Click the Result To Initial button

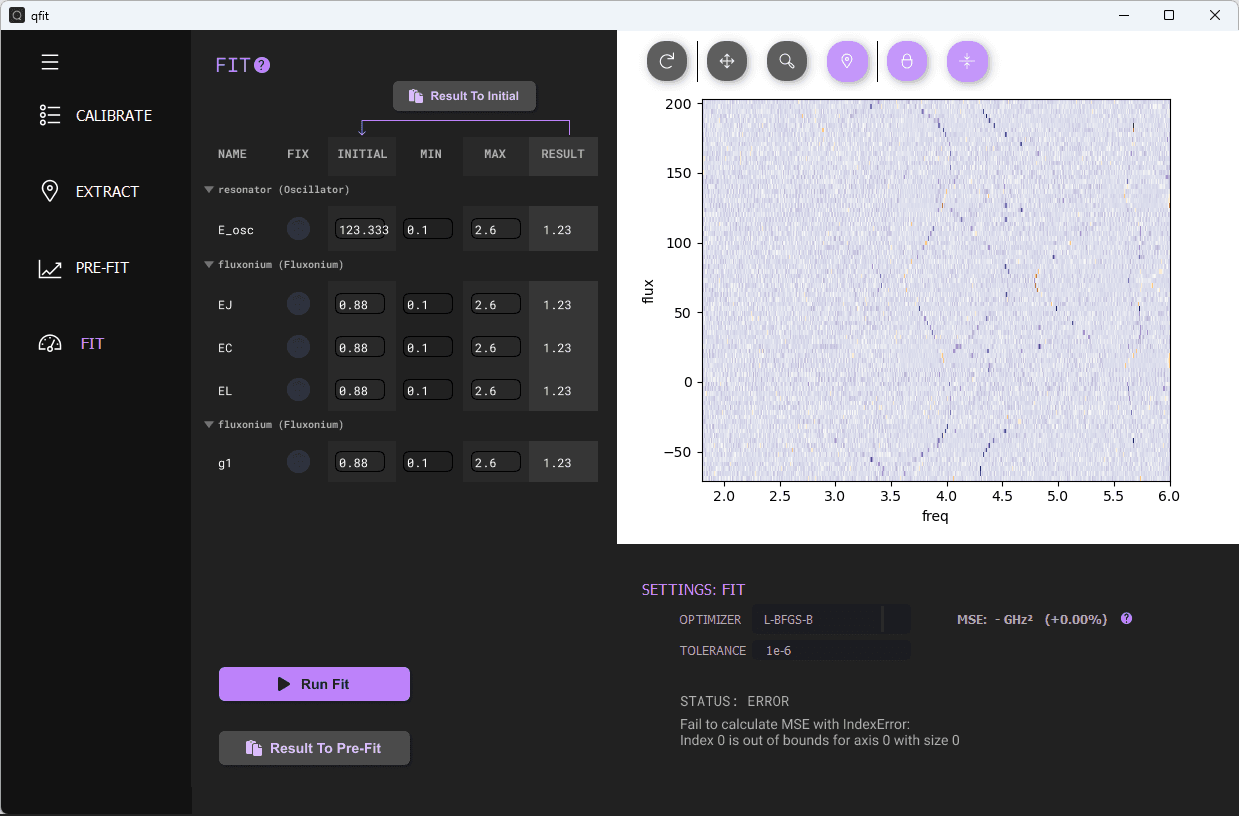[464, 96]
